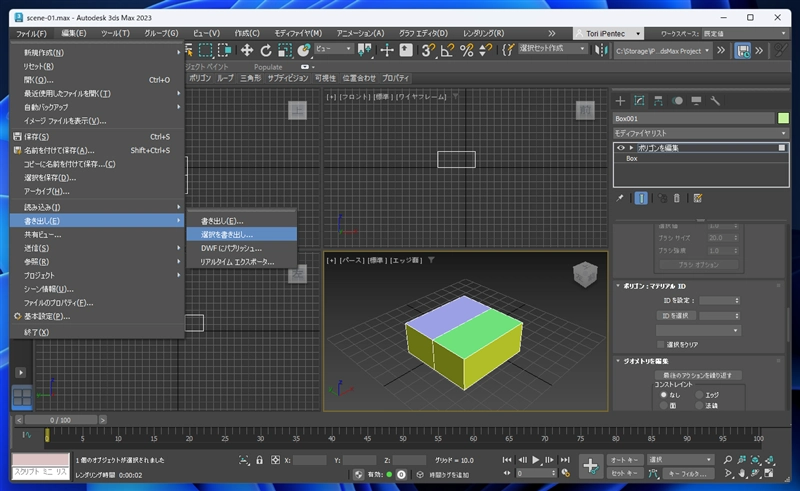This screenshot has height=491, width=800.
Task: Open the 読み込み(I) submenu
Action: (97, 207)
